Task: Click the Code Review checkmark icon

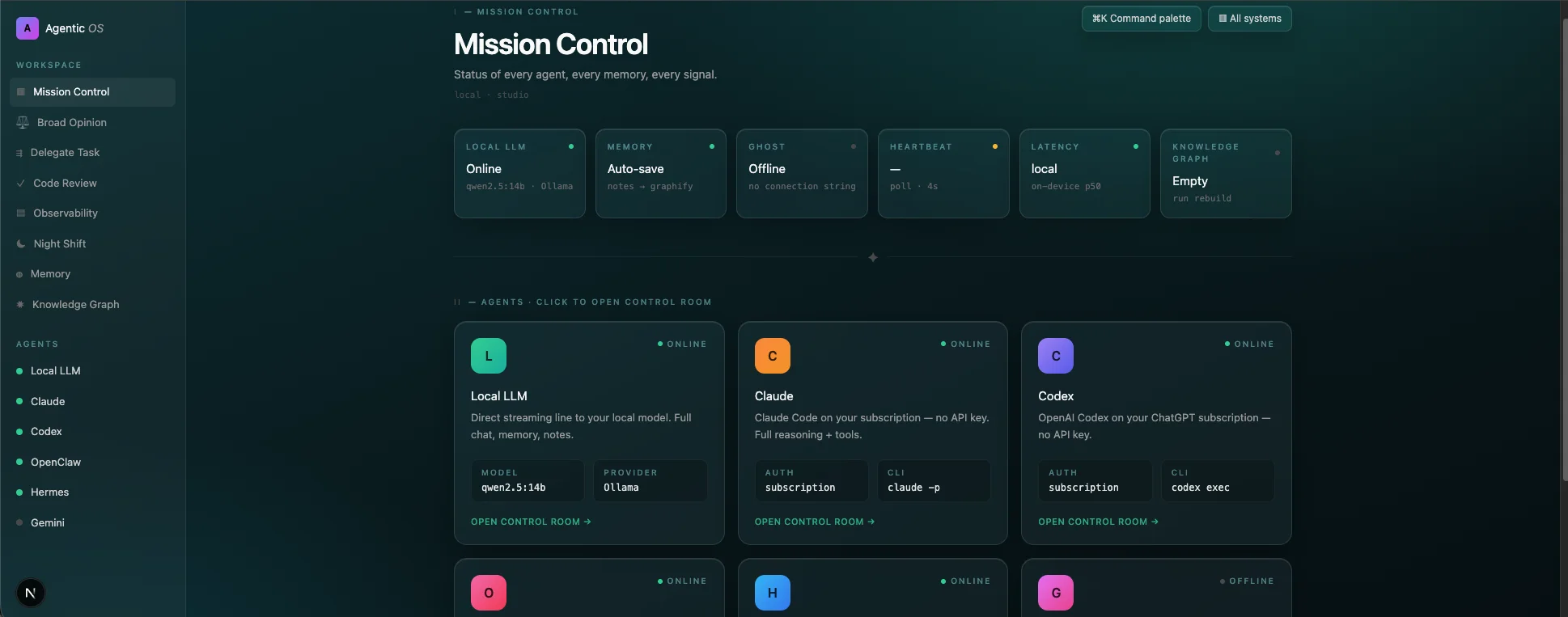Action: pos(21,184)
